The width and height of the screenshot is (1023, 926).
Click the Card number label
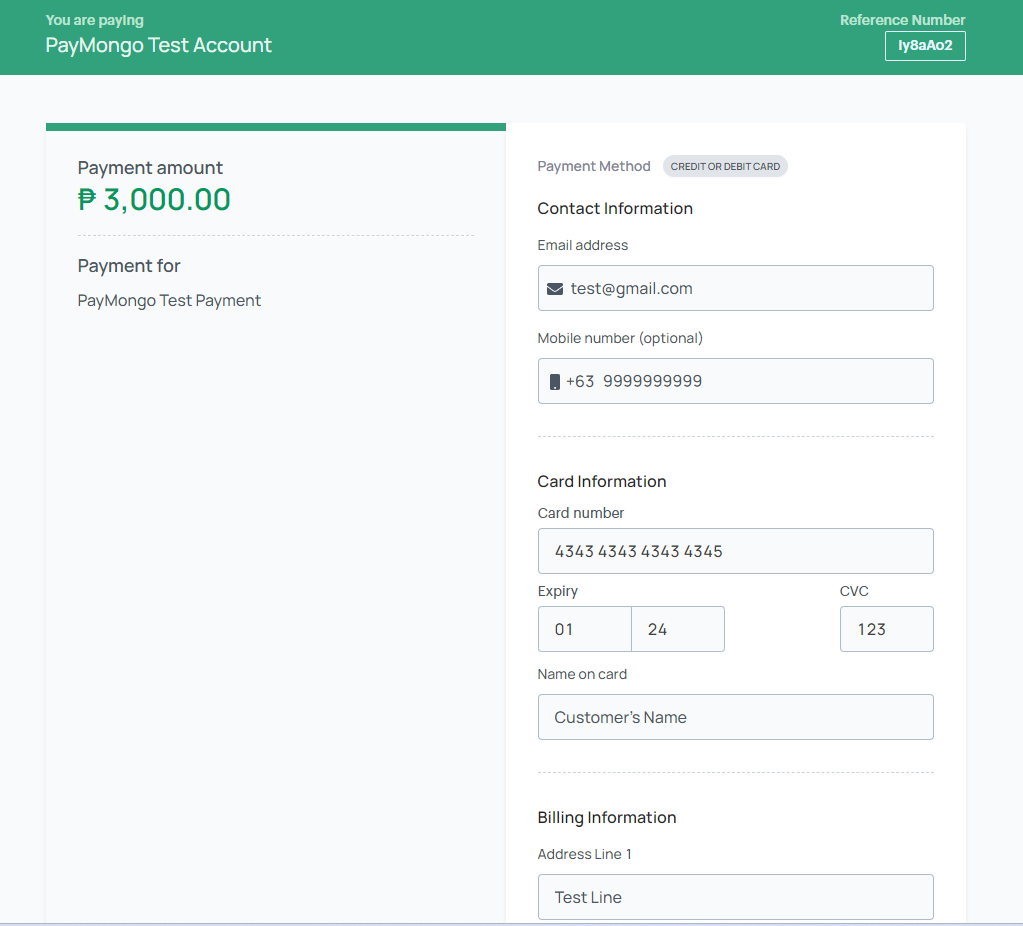tap(581, 514)
